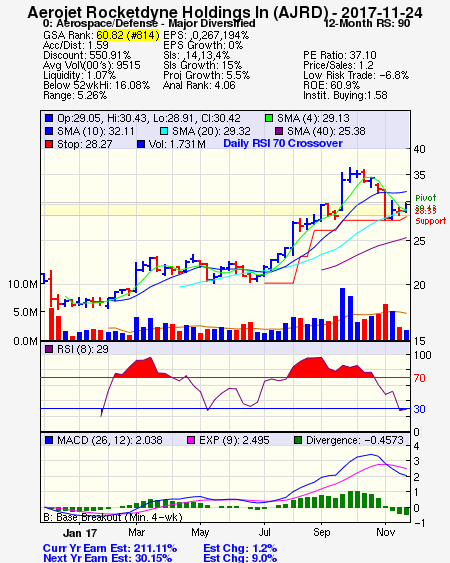The height and width of the screenshot is (563, 450).
Task: Click the blue SMA (10) legend swatch
Action: 49,131
